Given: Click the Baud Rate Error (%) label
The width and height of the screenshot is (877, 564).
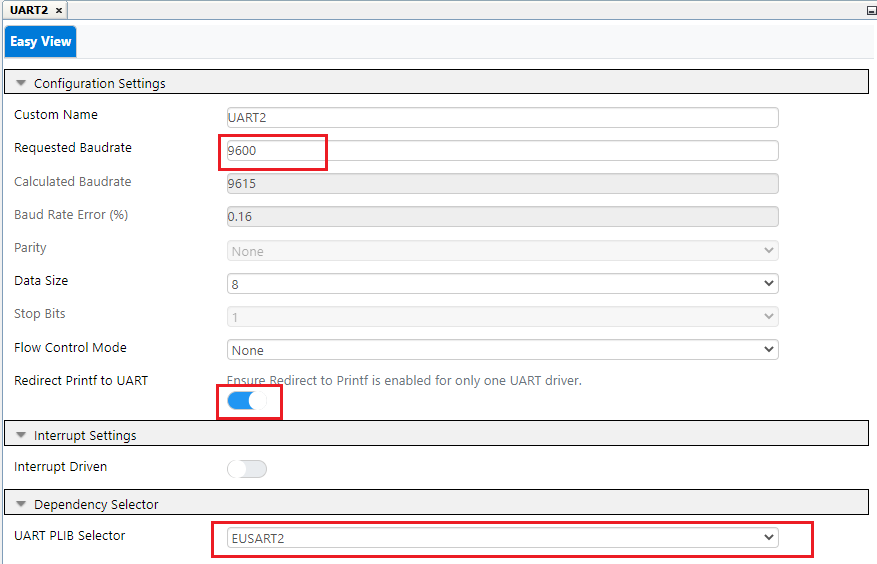Looking at the screenshot, I should pos(71,215).
